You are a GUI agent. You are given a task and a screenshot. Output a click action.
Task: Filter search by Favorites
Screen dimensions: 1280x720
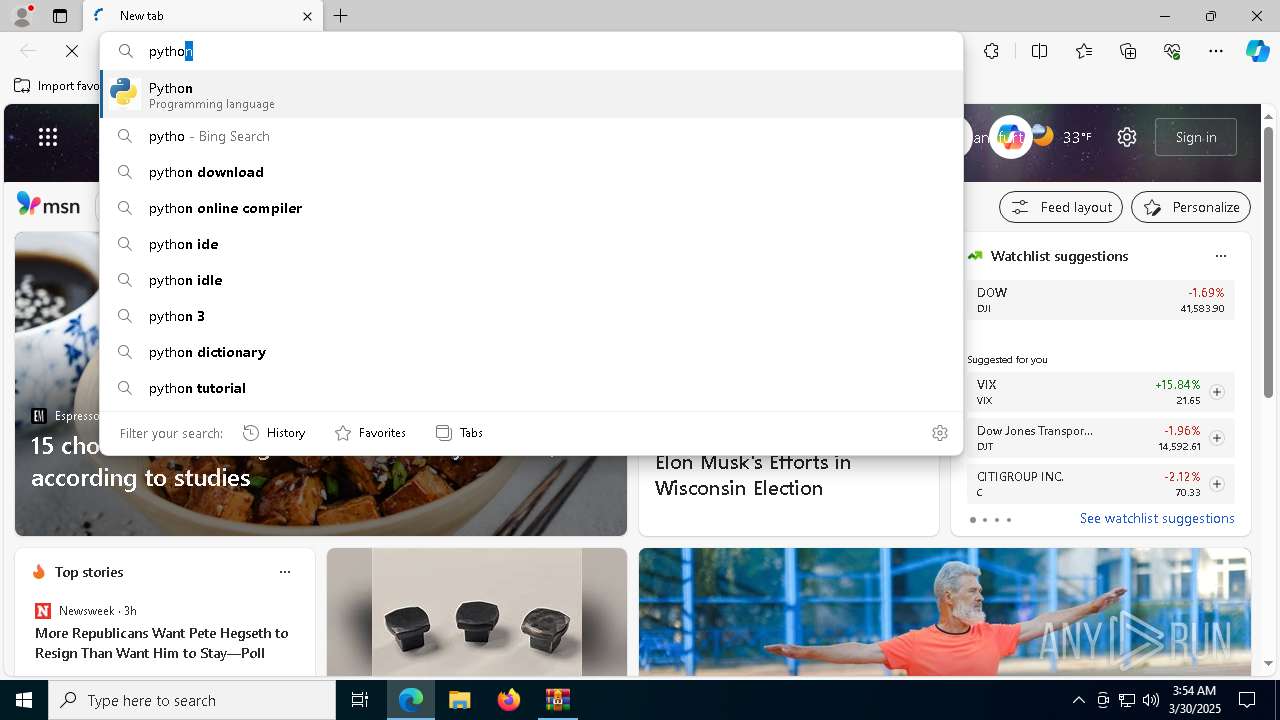point(371,433)
